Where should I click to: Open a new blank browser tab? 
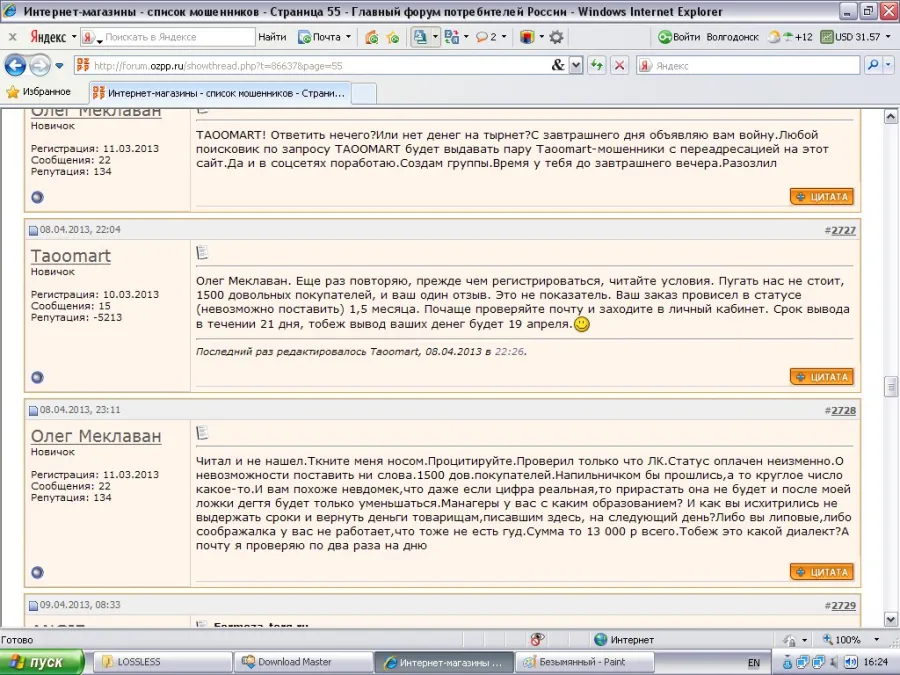[363, 94]
